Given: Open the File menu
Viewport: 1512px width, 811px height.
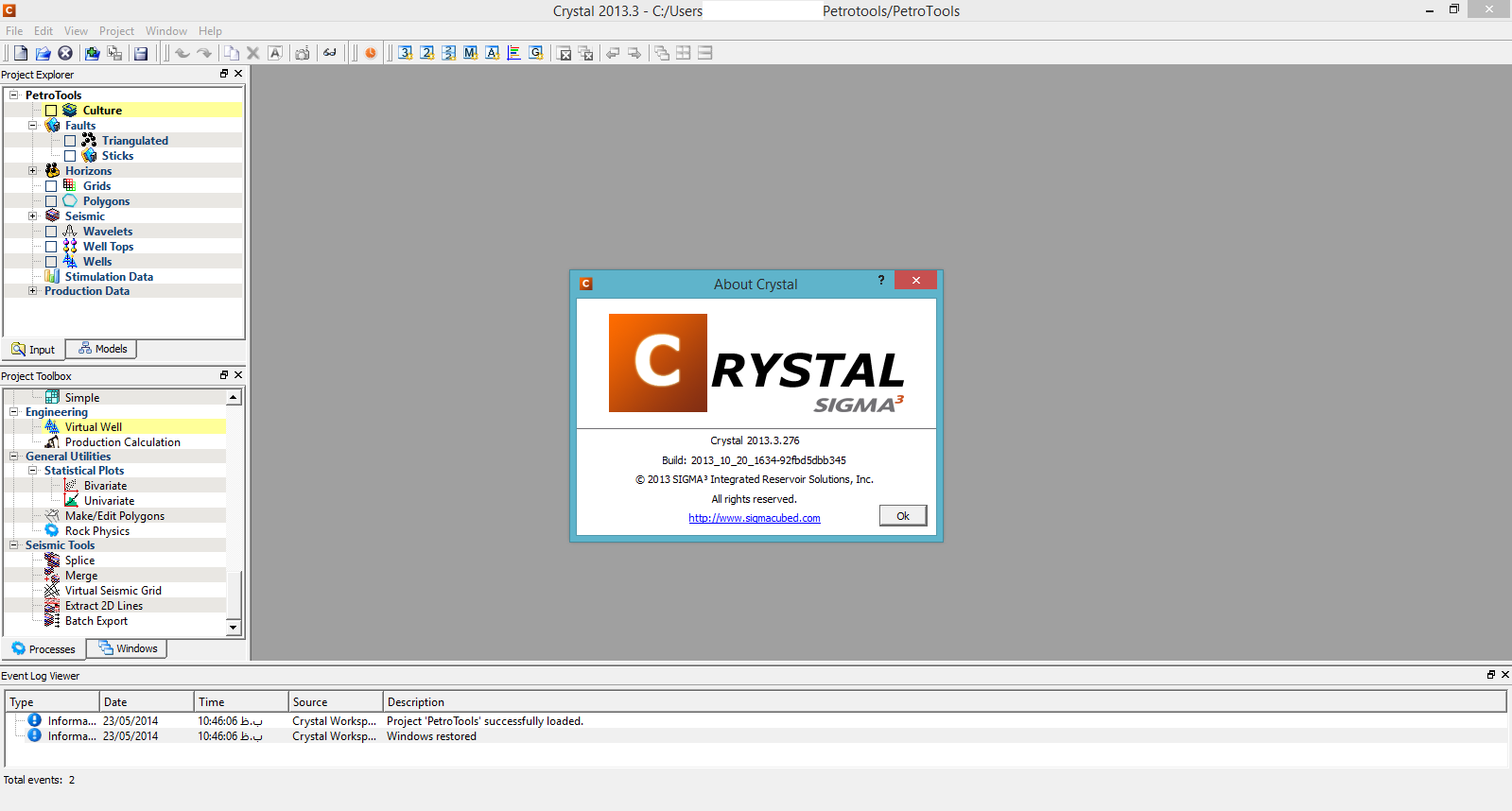Looking at the screenshot, I should 14,31.
